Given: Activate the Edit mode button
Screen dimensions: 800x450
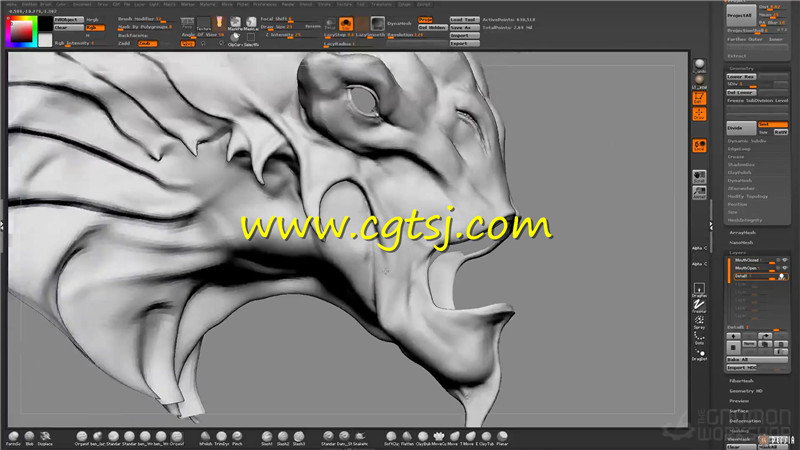Looking at the screenshot, I should 699,98.
